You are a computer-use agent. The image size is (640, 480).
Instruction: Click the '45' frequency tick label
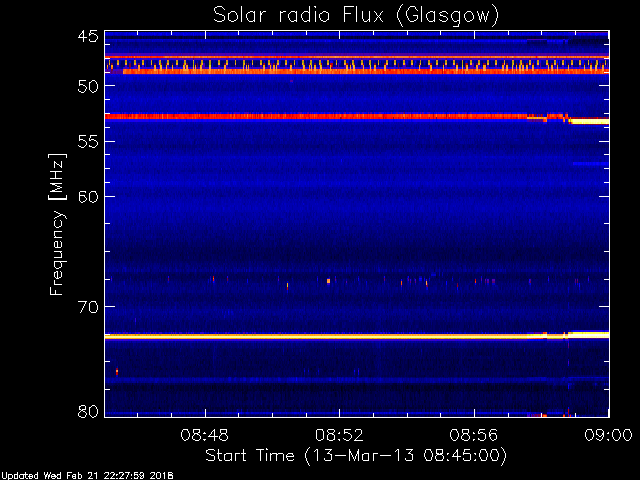coord(88,37)
